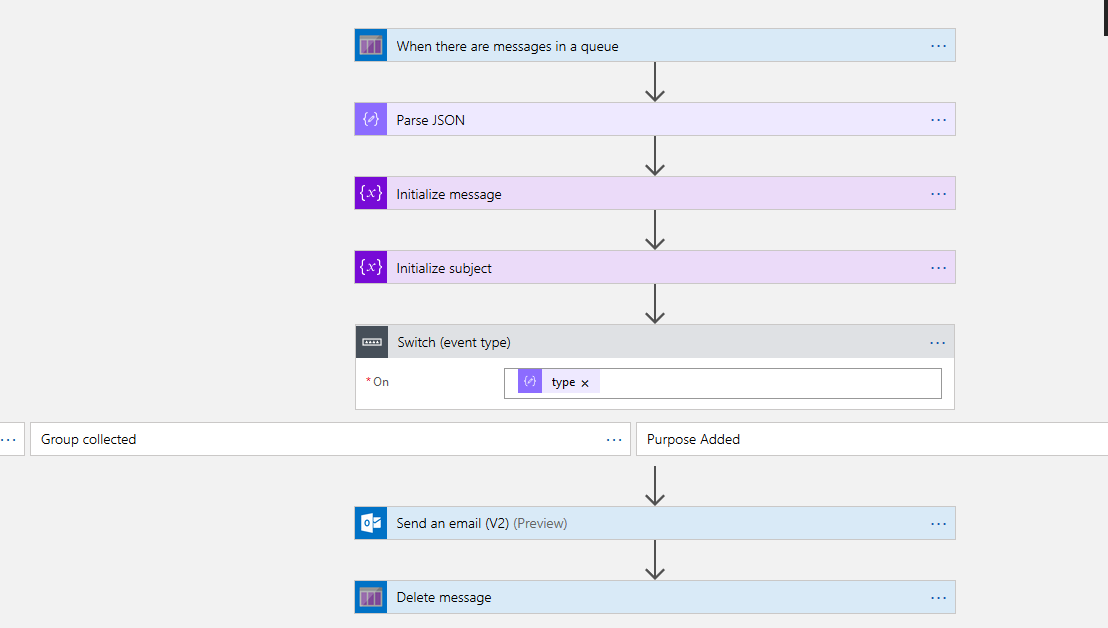Open ellipsis menu for Initialize subject
Viewport: 1108px width, 628px height.
tap(938, 268)
